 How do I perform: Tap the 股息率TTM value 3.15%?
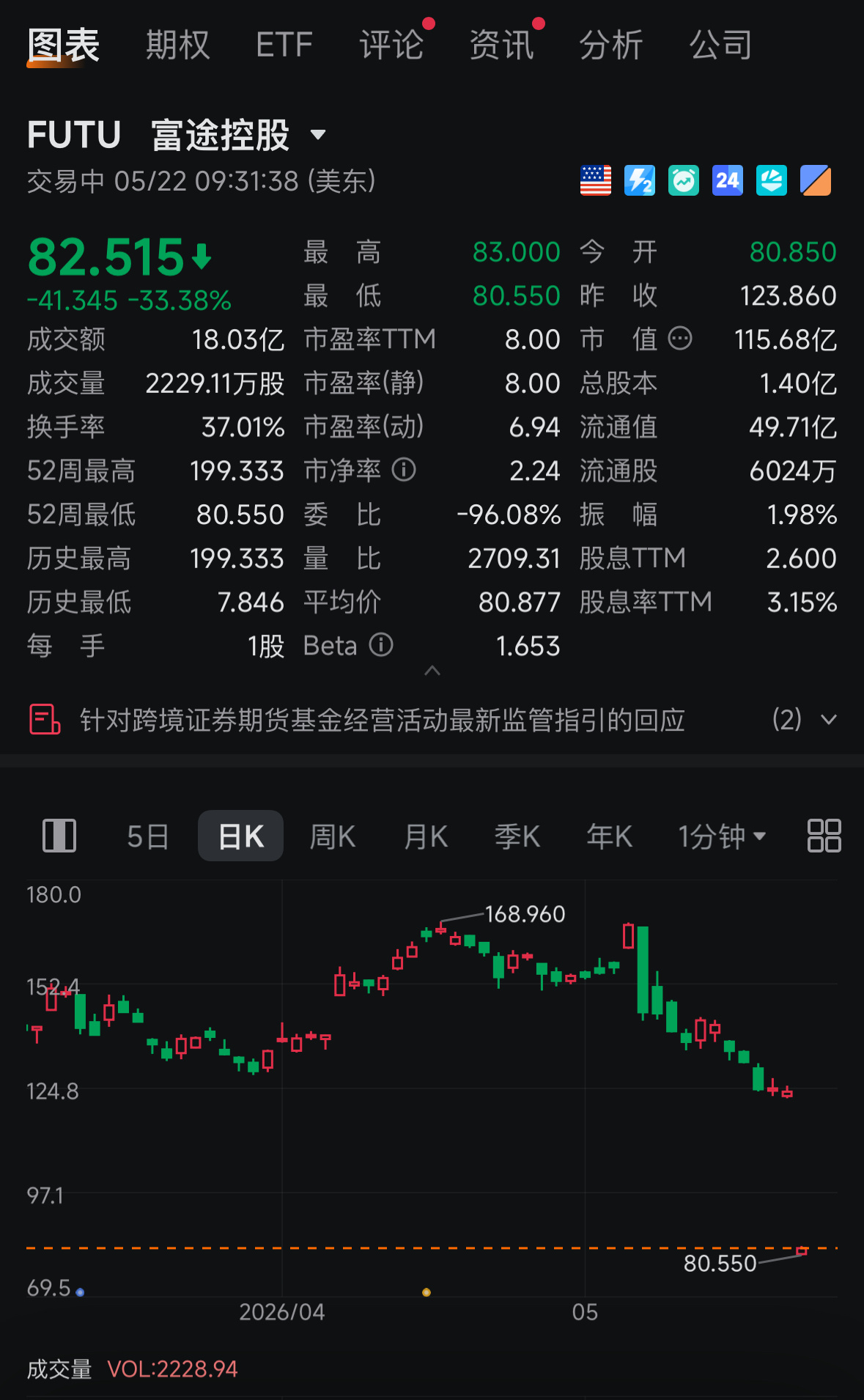802,602
